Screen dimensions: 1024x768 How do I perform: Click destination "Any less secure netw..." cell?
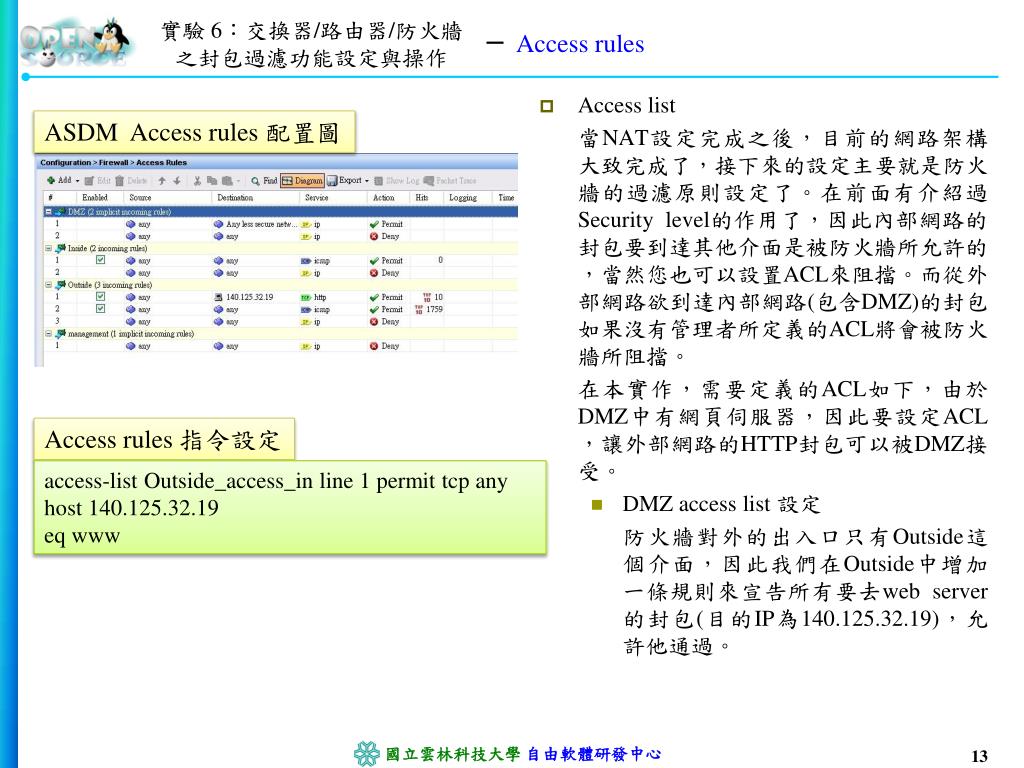pyautogui.click(x=255, y=224)
